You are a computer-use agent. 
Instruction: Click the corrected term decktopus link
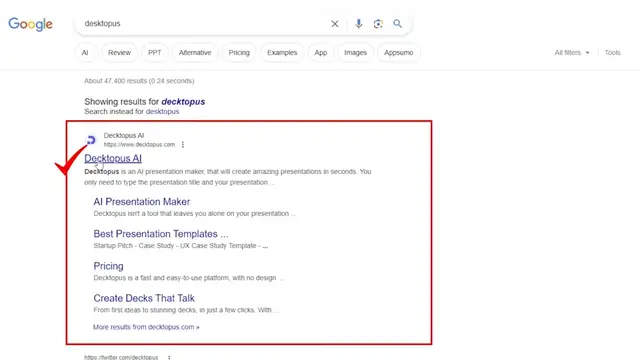click(x=183, y=102)
